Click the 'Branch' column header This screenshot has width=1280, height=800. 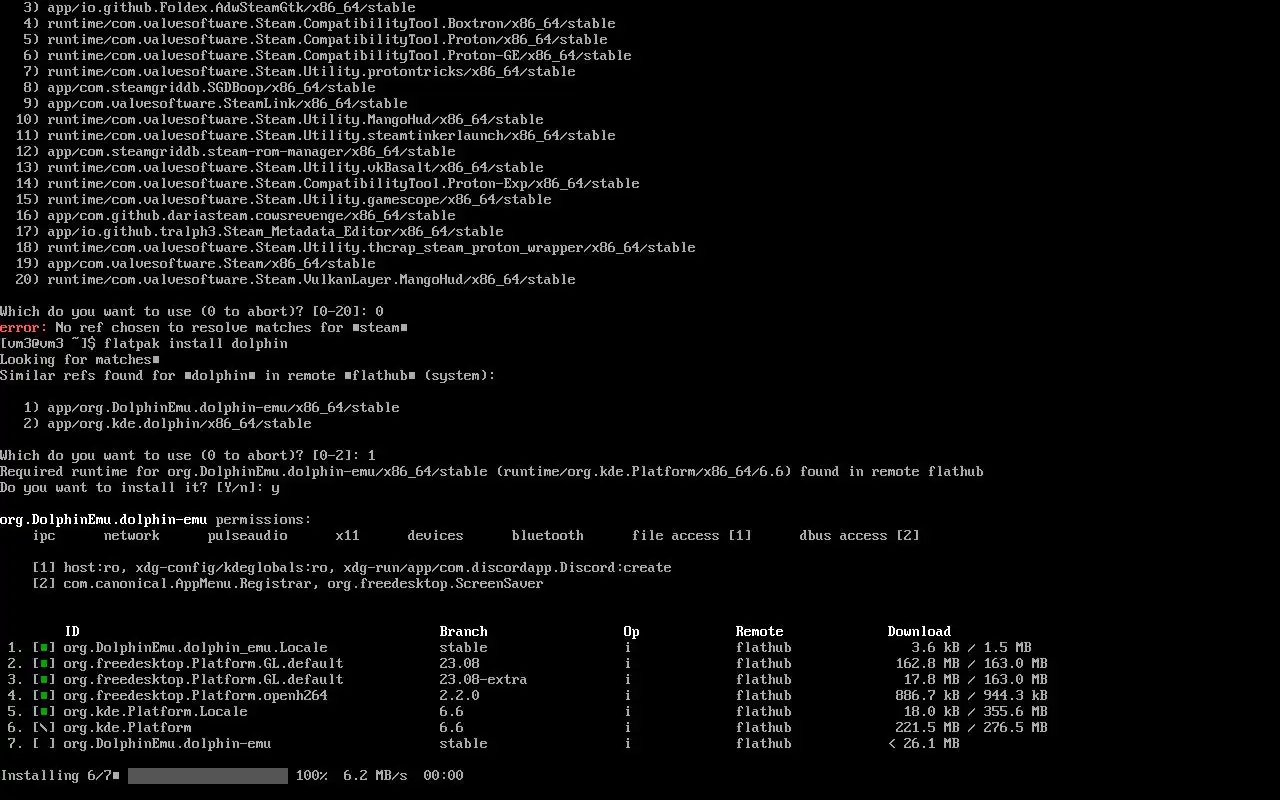[x=464, y=632]
